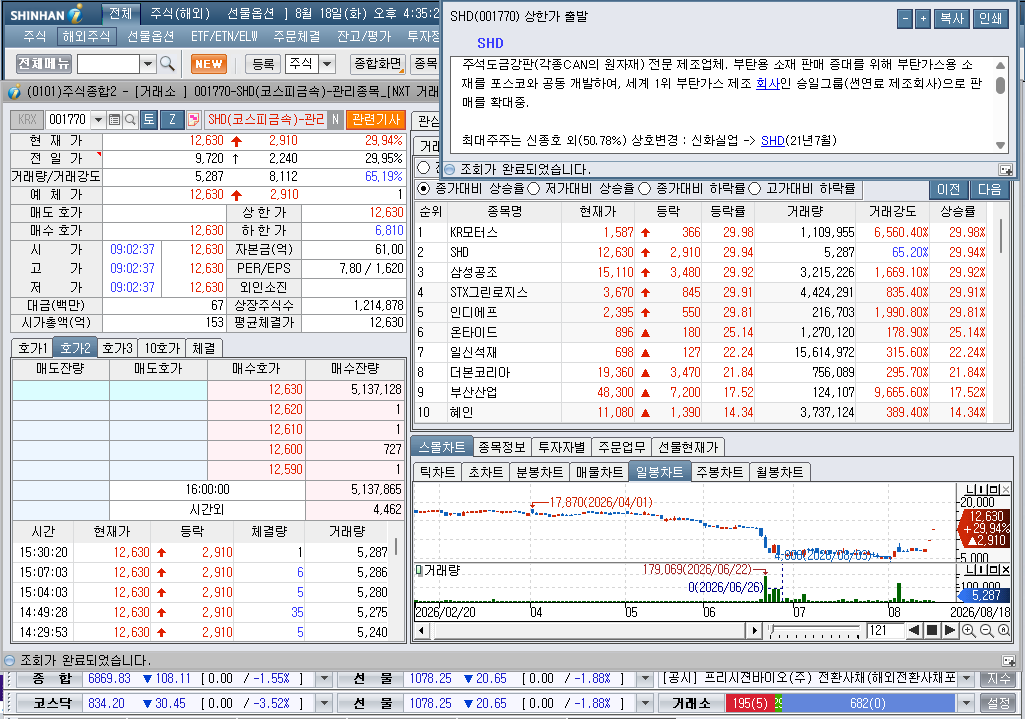The height and width of the screenshot is (719, 1025).
Task: Click the blue Z icon button
Action: pyautogui.click(x=172, y=120)
